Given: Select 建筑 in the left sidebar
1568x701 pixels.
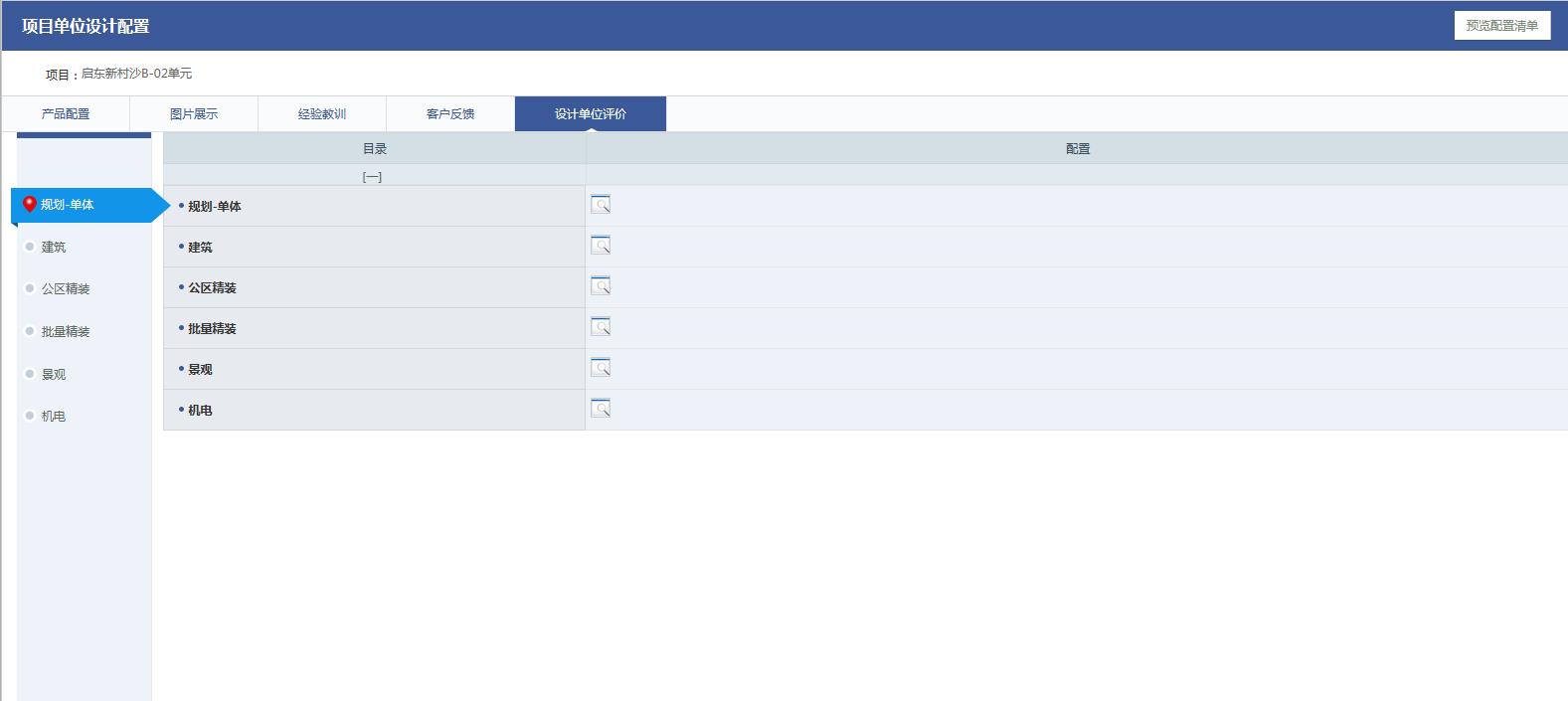Looking at the screenshot, I should click(x=54, y=247).
